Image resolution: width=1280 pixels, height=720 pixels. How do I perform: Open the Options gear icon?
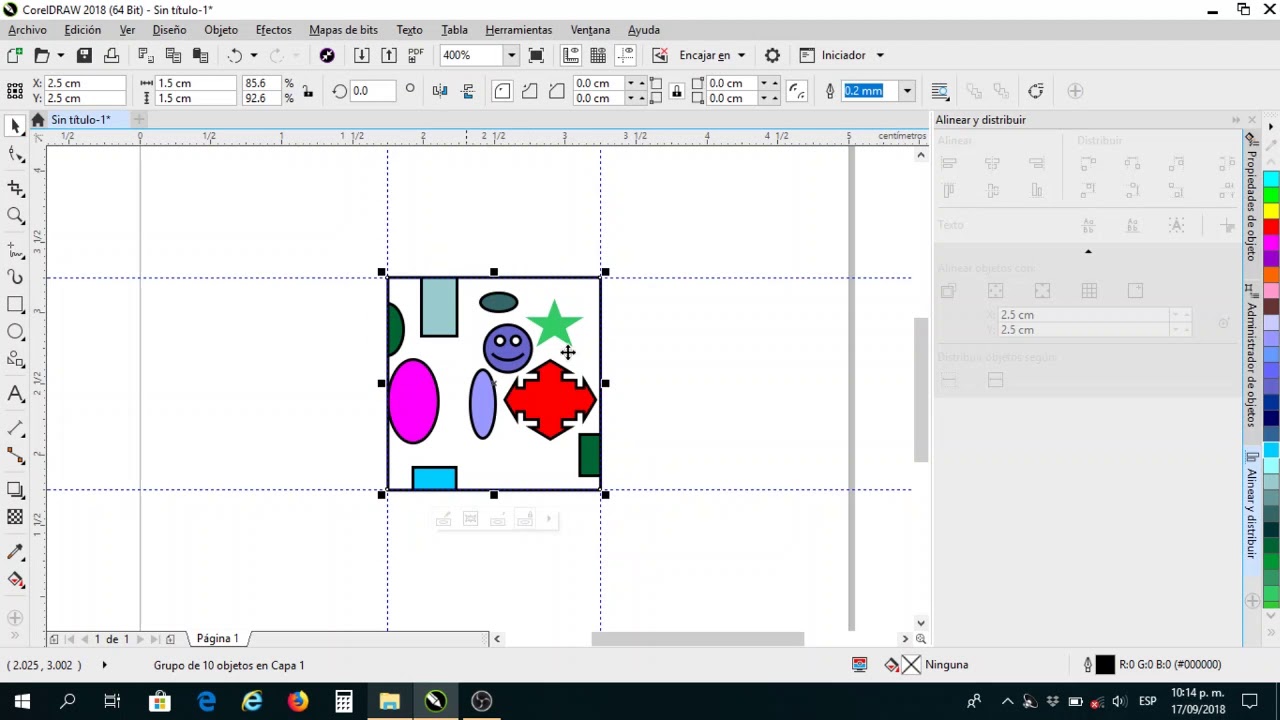pos(772,55)
